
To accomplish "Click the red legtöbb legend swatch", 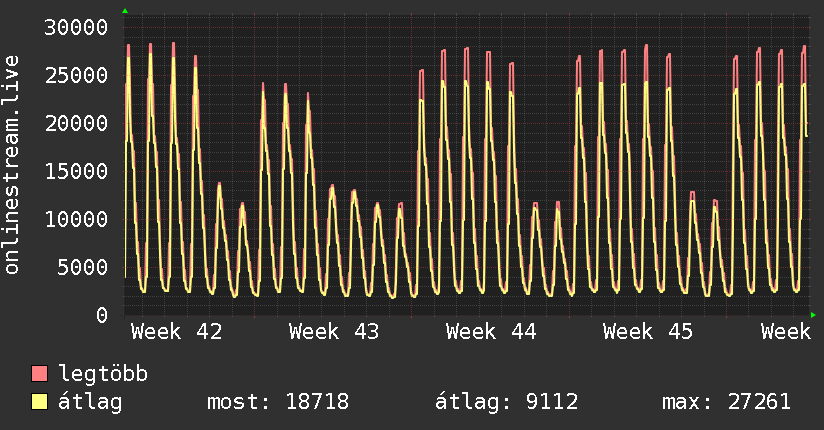I will click(x=40, y=375).
